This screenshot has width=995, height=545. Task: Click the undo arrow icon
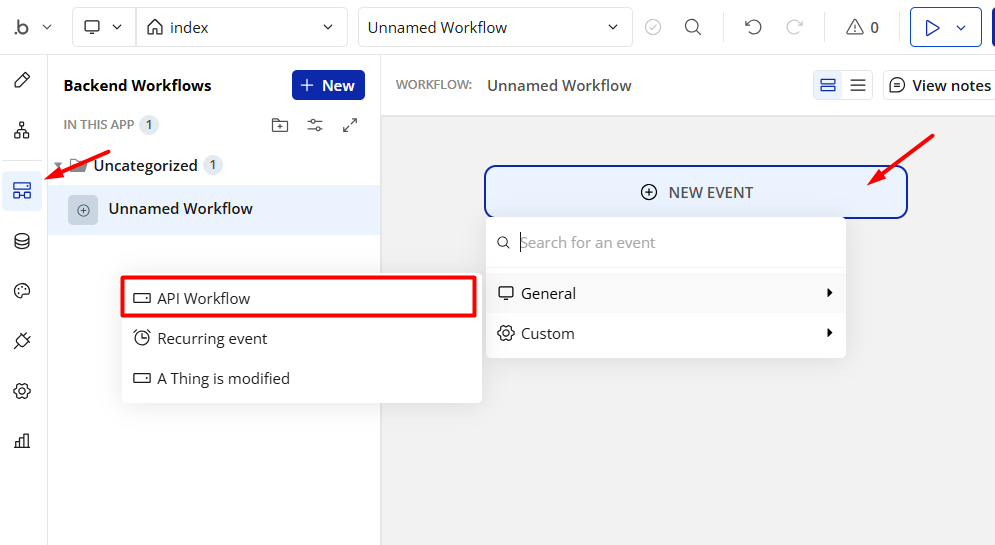coord(753,27)
